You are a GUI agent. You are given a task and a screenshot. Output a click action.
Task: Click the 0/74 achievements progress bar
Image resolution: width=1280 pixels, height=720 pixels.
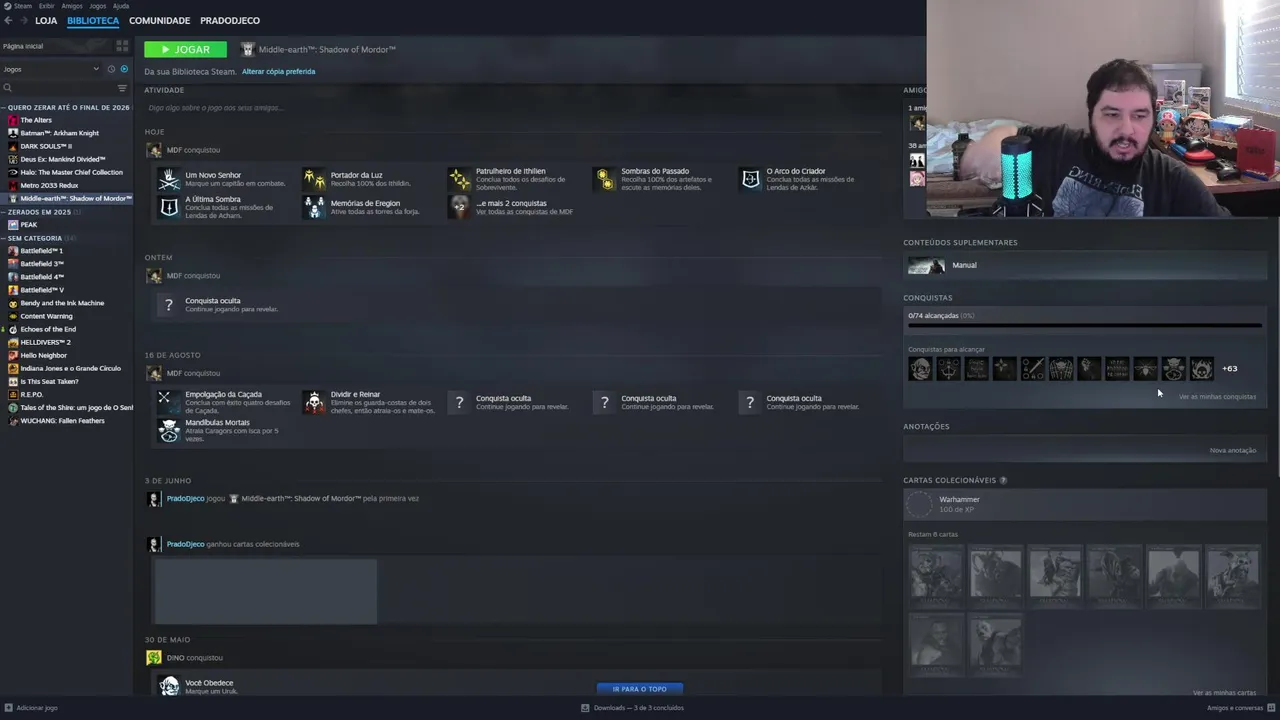1085,325
